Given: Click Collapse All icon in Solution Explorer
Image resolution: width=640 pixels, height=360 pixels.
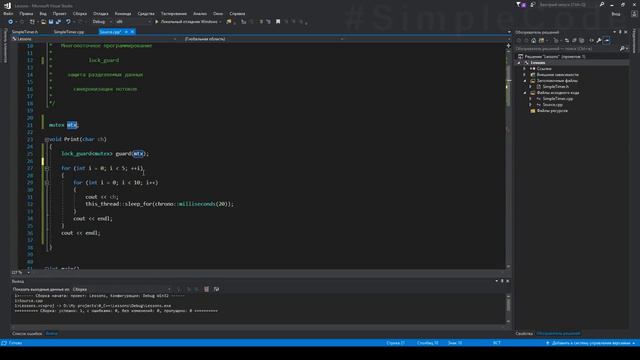Looking at the screenshot, I should pyautogui.click(x=574, y=40).
